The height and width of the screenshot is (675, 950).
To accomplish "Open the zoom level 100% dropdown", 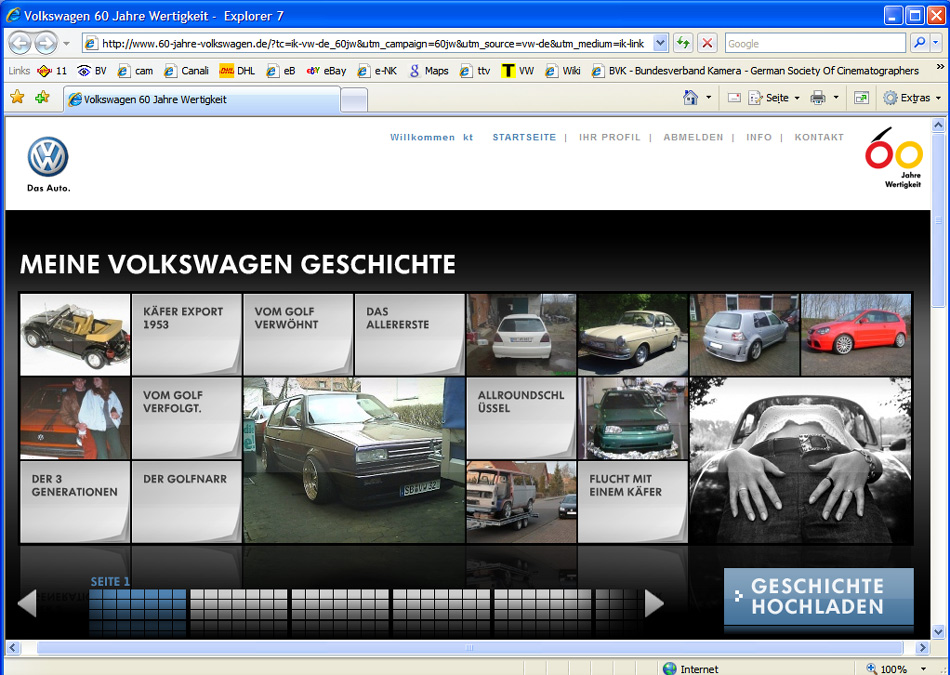I will [x=923, y=668].
